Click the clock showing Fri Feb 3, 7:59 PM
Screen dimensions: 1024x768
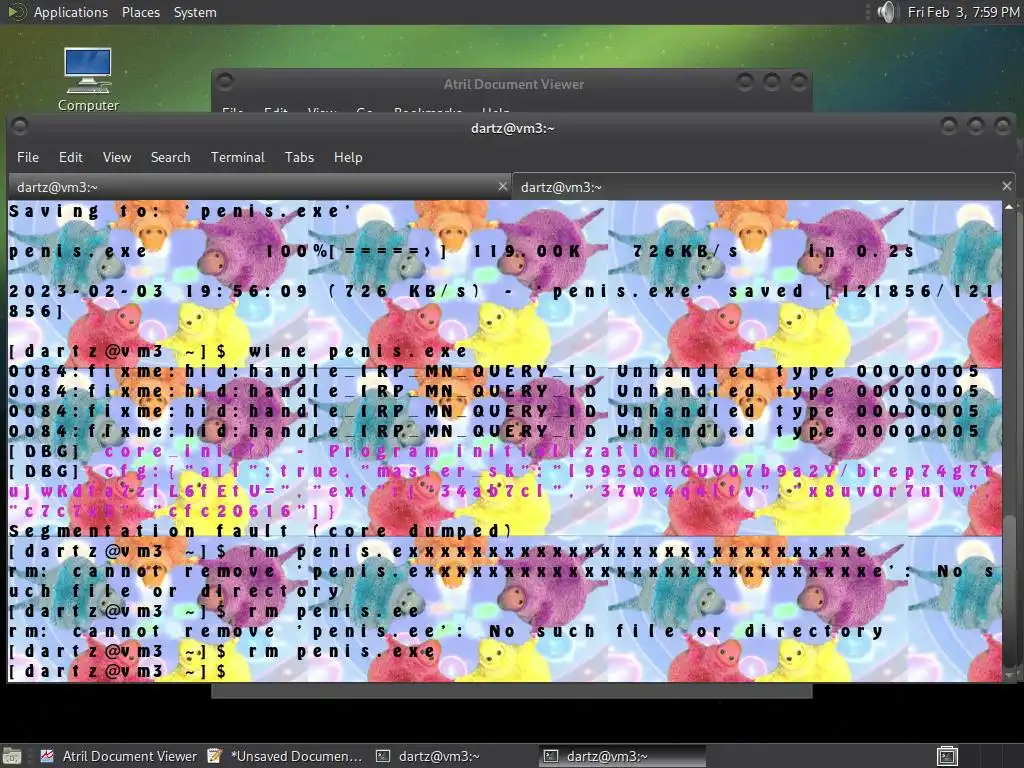(x=963, y=12)
